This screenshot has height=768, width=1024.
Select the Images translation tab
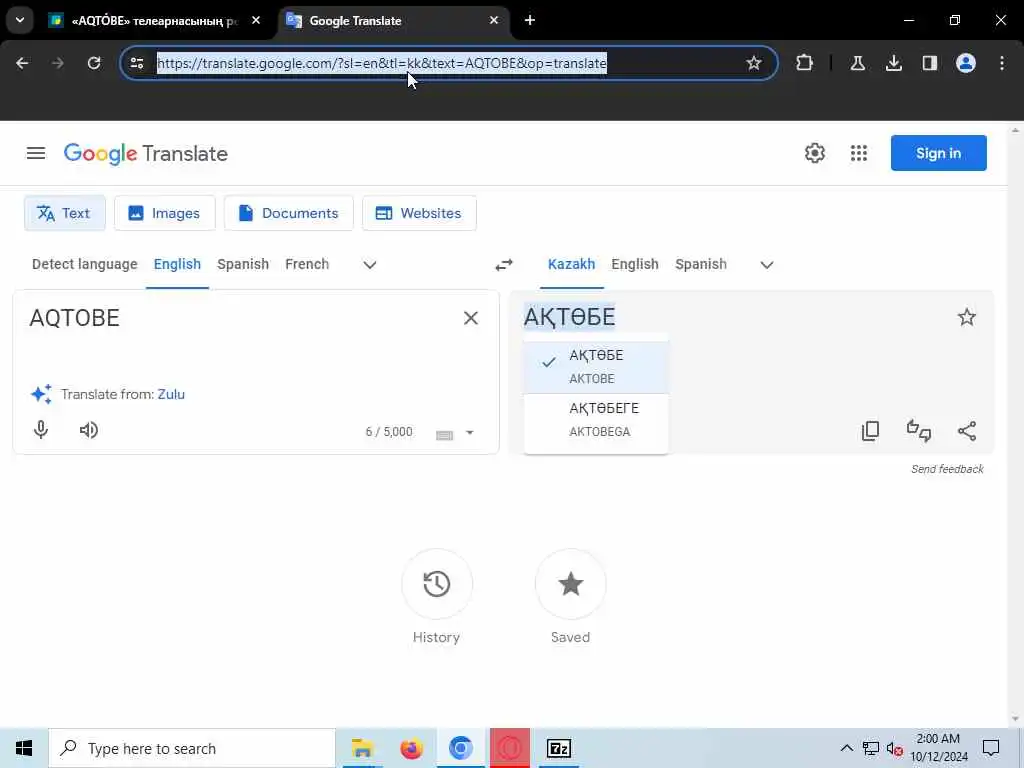(165, 213)
